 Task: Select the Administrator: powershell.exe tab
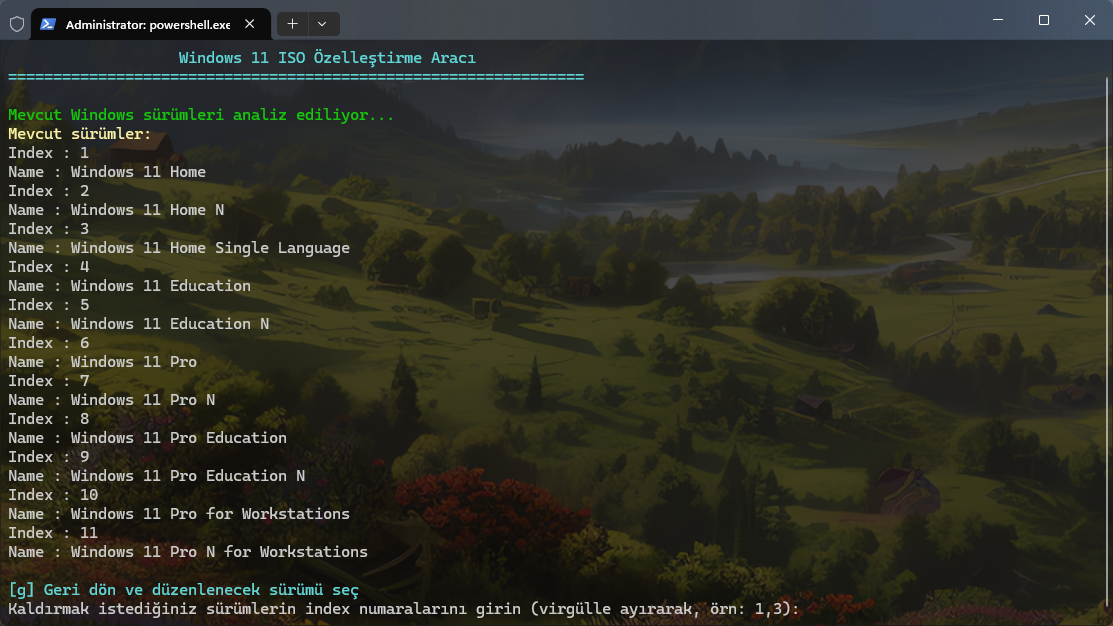150,24
